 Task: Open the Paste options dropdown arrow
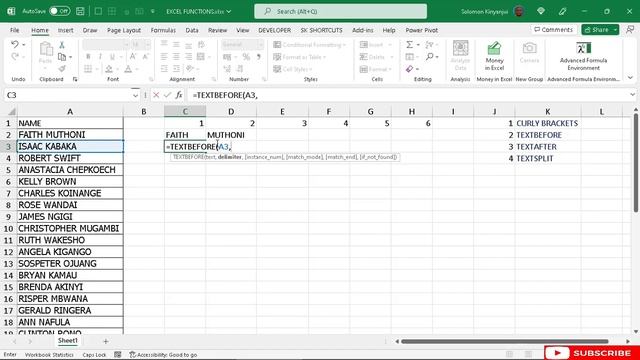45,68
